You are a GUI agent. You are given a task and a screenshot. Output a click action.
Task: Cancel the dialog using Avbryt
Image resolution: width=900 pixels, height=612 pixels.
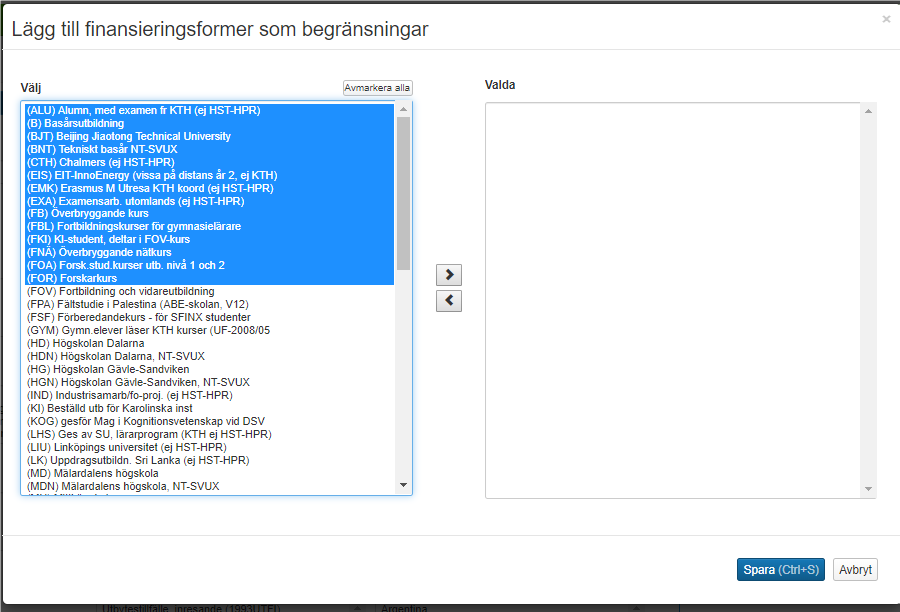point(855,570)
